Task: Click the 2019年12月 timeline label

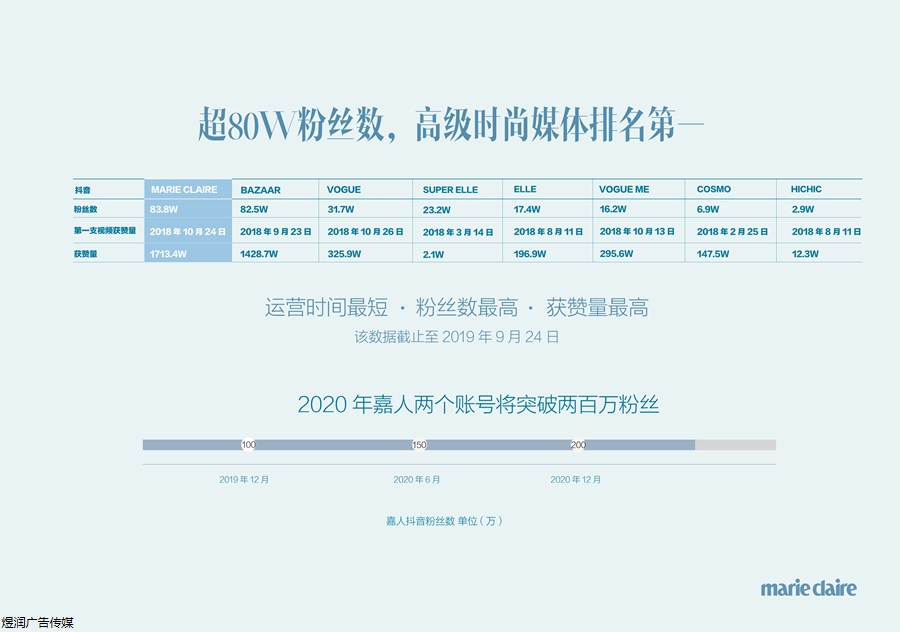Action: tap(244, 480)
